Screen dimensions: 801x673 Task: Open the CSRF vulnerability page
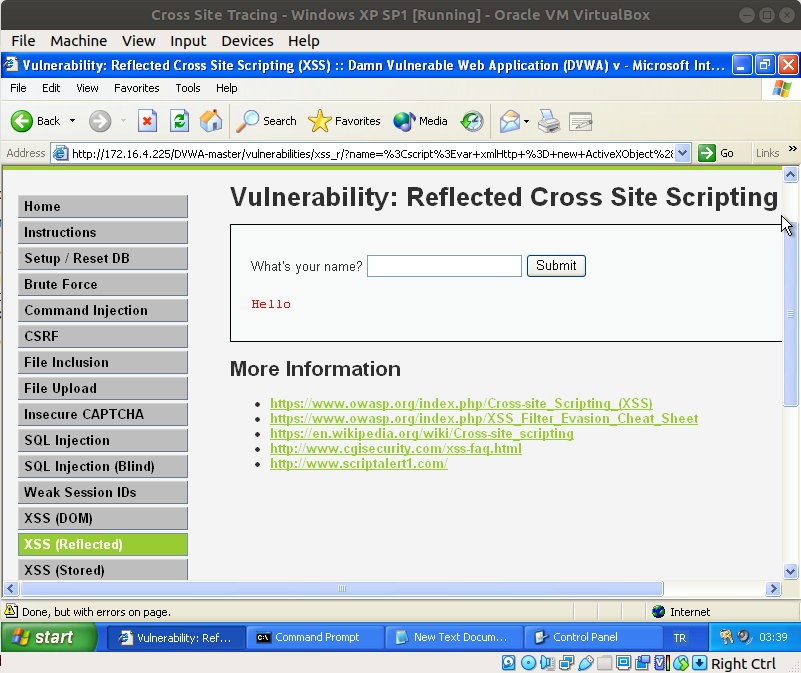tap(103, 336)
